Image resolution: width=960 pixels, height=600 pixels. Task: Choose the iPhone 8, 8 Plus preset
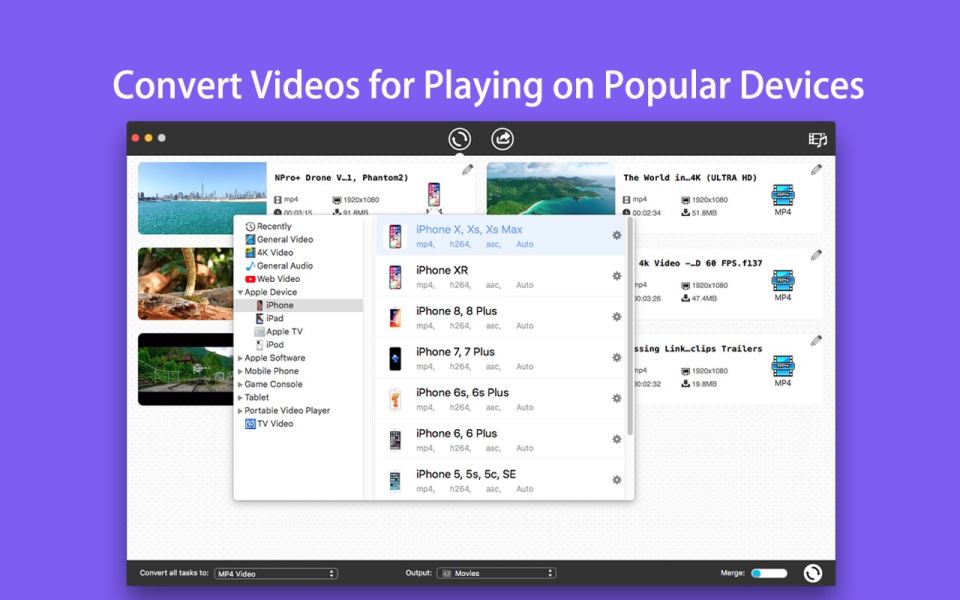coord(501,317)
